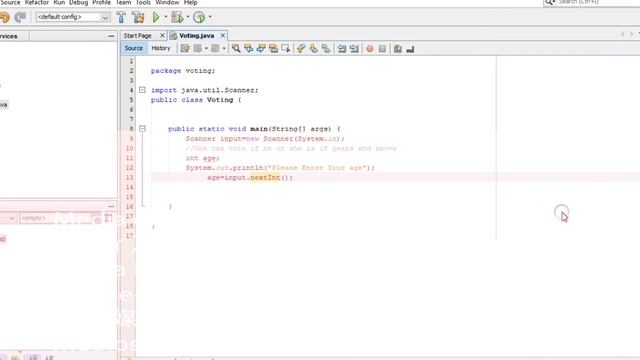Close the Voting.java tab
Viewport: 640px width, 360px height.
click(x=223, y=36)
